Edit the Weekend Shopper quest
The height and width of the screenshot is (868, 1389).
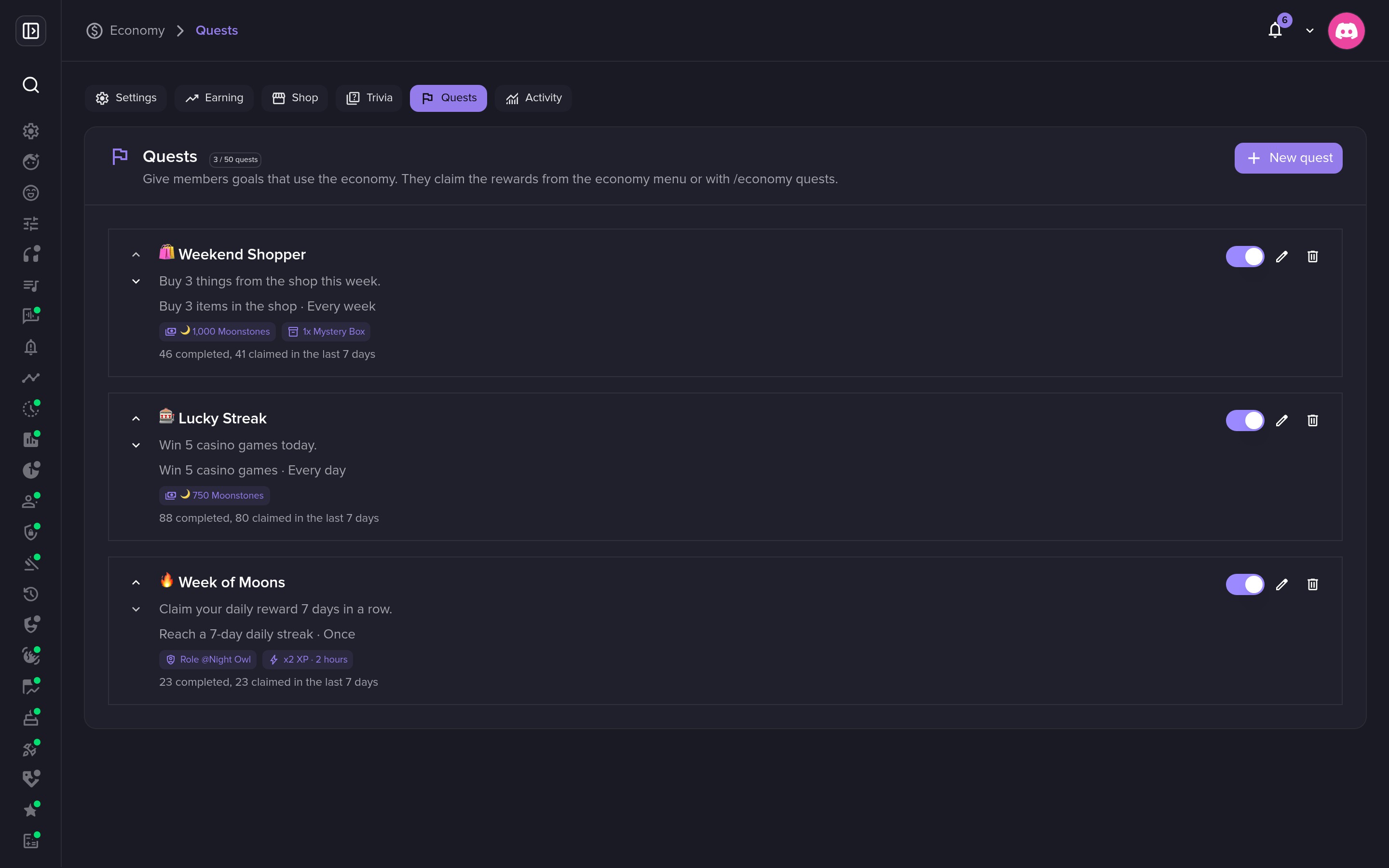1281,257
